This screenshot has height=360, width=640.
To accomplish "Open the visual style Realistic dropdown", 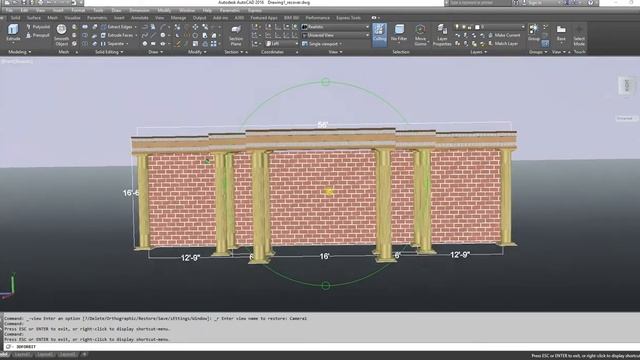I will 336,27.
